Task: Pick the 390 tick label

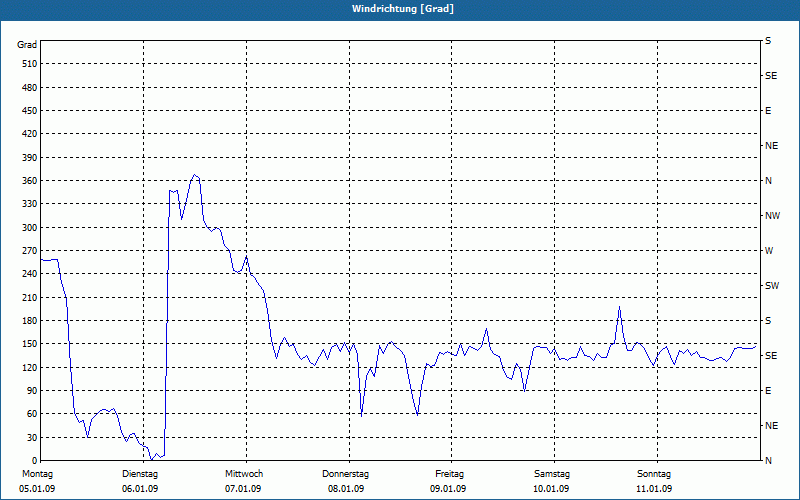Action: click(x=30, y=157)
